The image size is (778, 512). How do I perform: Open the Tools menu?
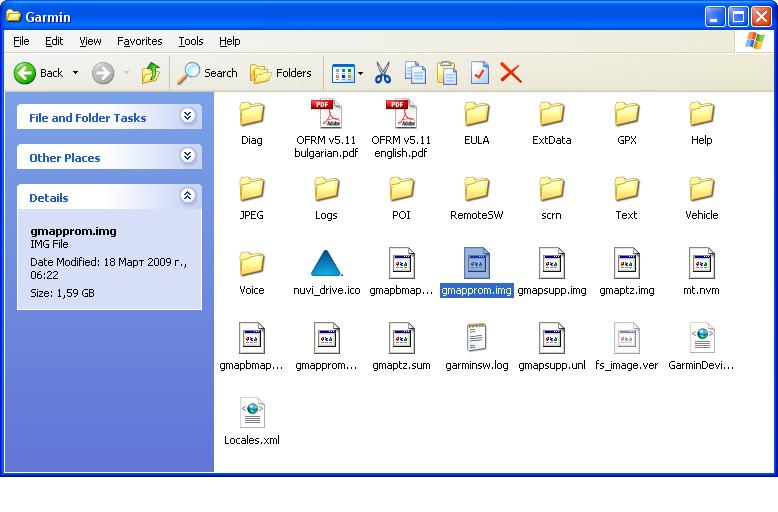click(190, 41)
